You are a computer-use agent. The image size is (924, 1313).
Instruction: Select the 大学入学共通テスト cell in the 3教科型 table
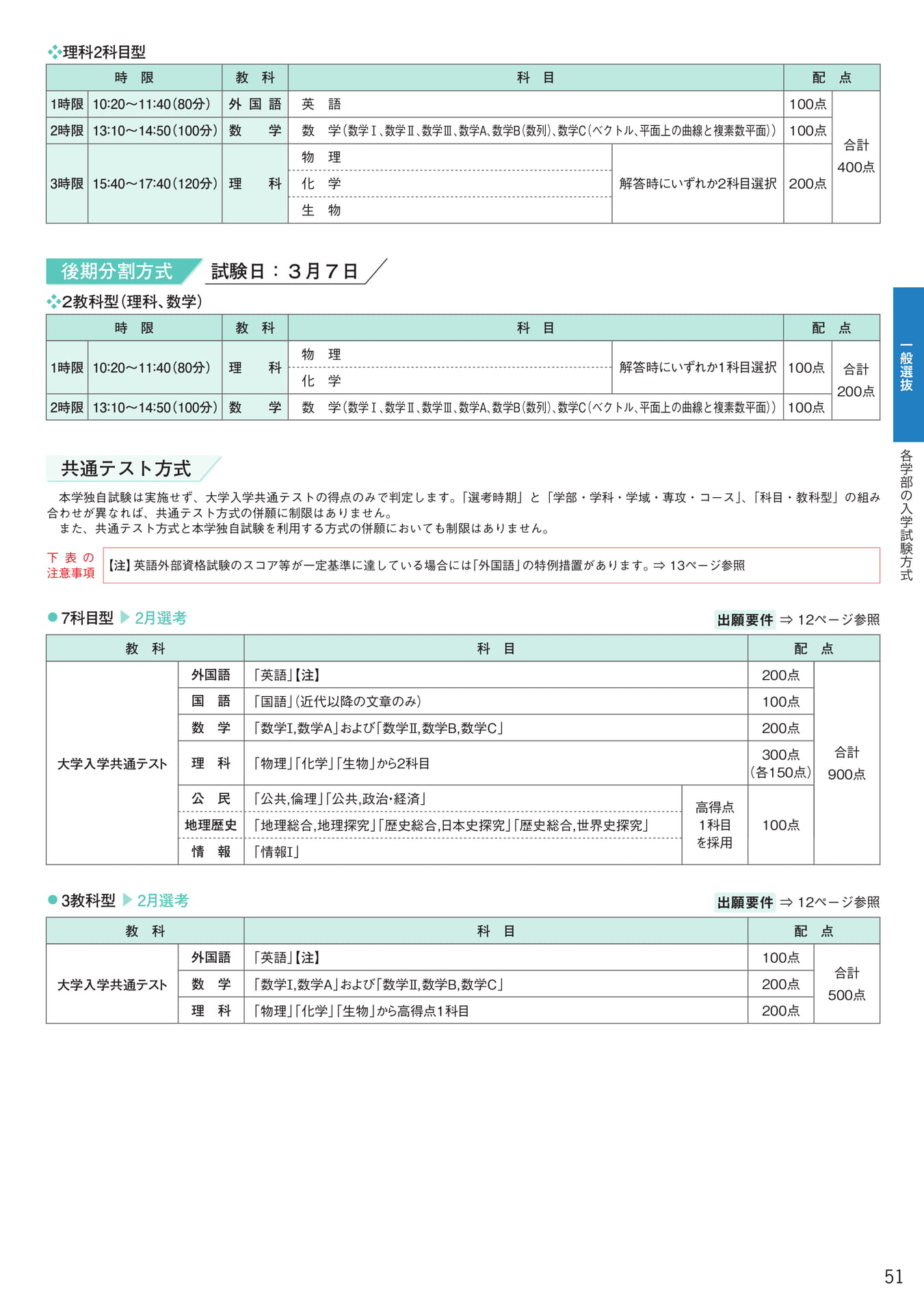(112, 983)
